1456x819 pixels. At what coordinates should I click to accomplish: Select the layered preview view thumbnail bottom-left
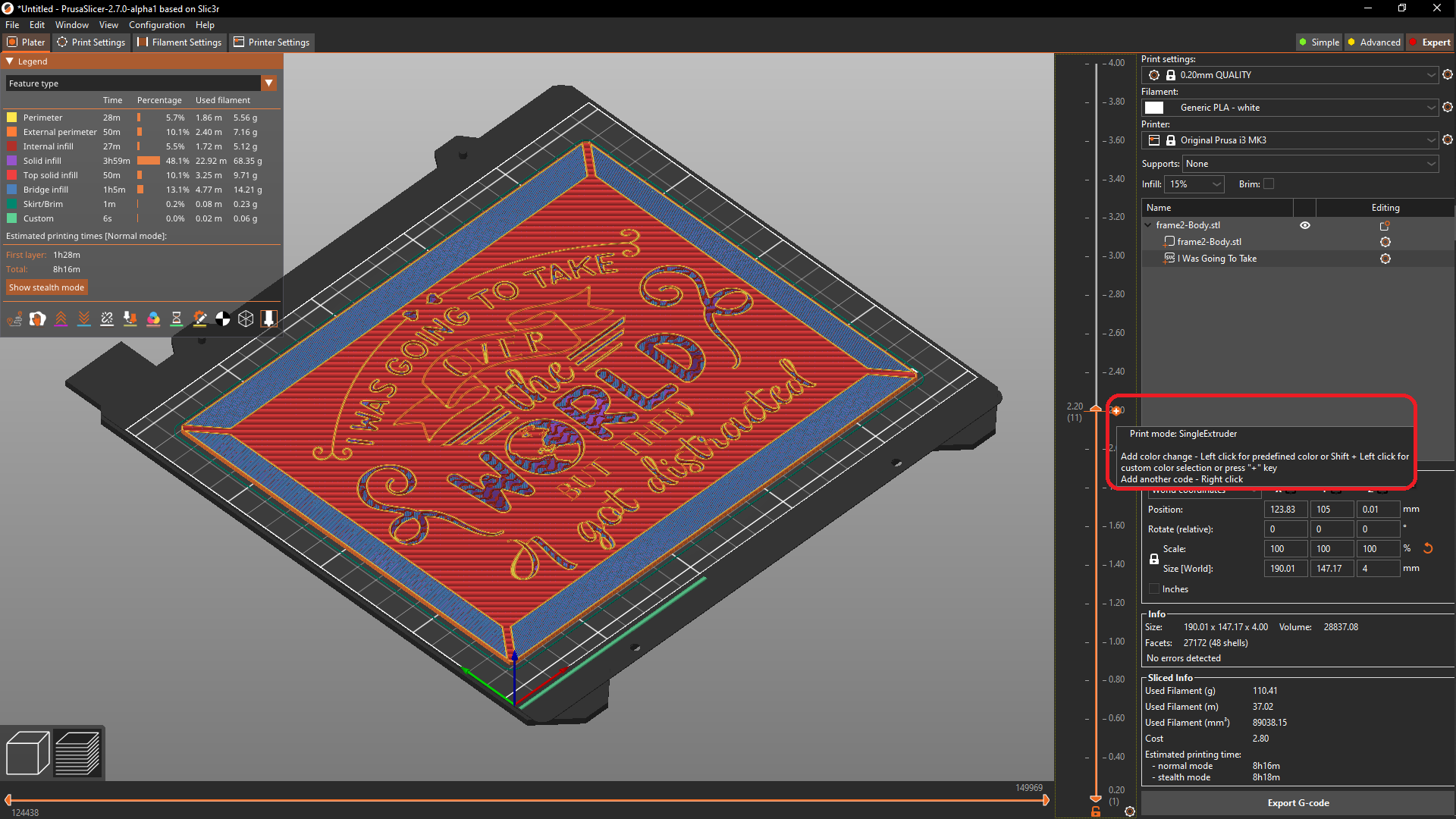(77, 752)
